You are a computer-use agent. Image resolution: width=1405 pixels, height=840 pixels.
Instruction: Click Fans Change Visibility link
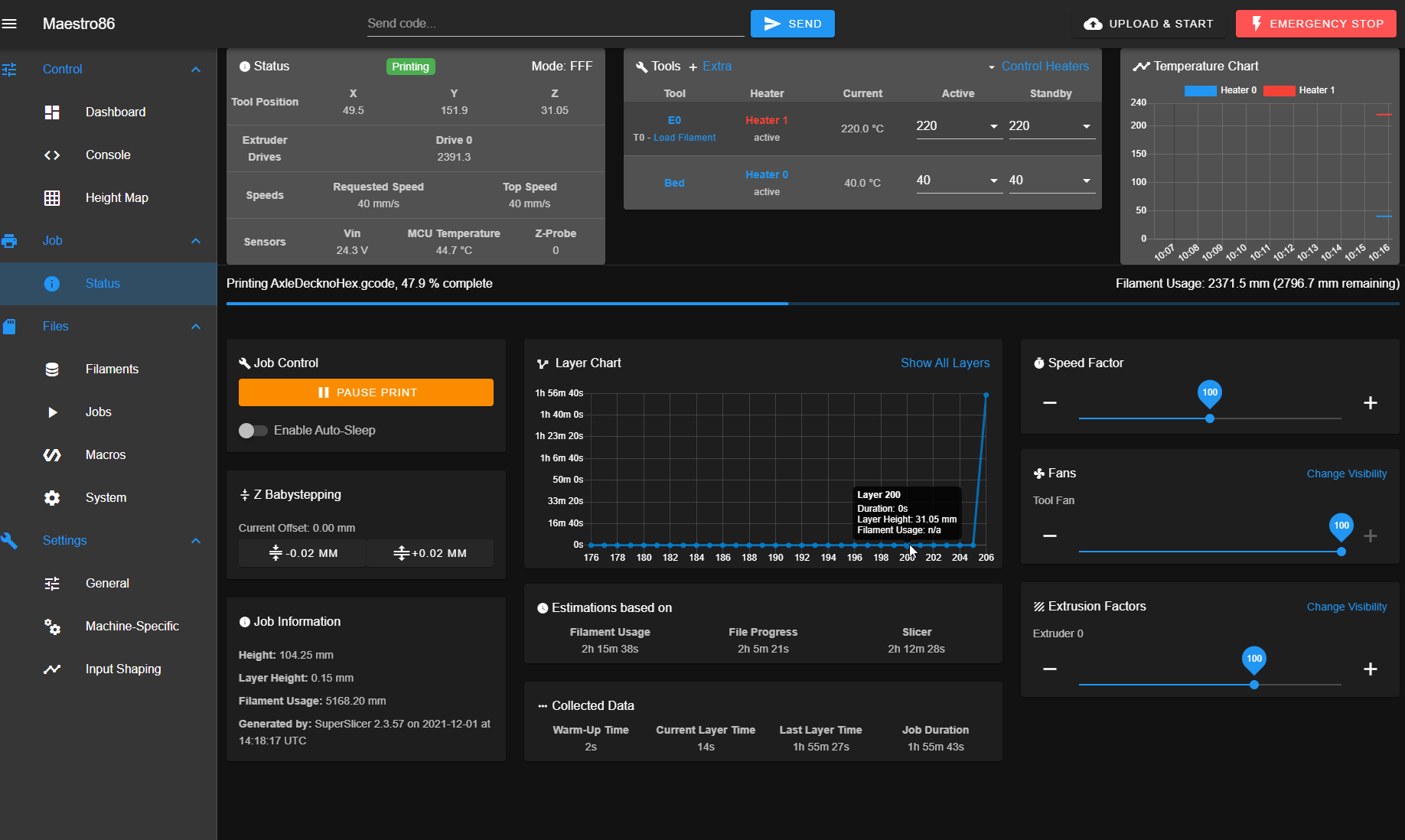pos(1347,474)
